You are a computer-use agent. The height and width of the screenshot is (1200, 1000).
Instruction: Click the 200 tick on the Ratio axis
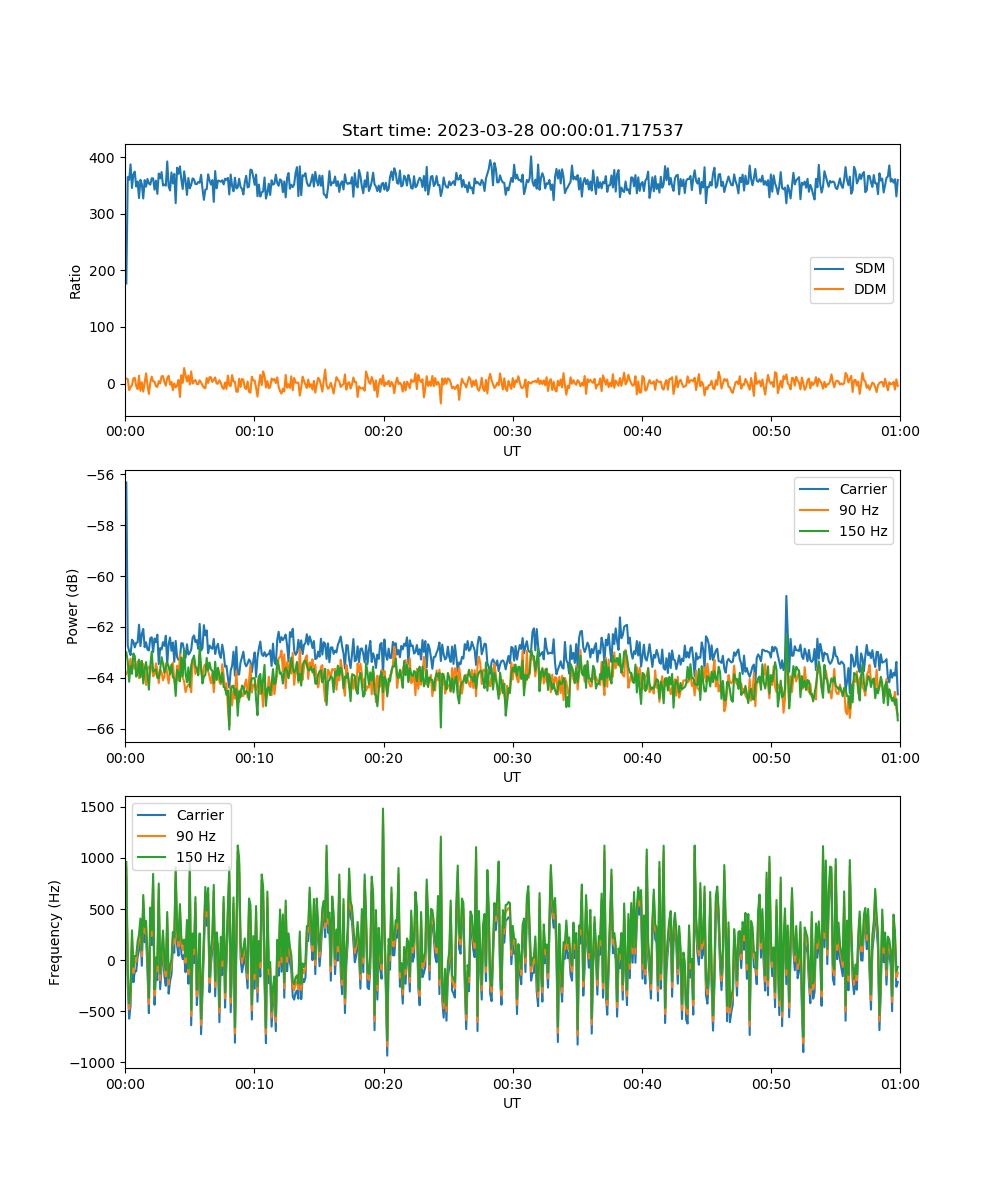point(105,271)
